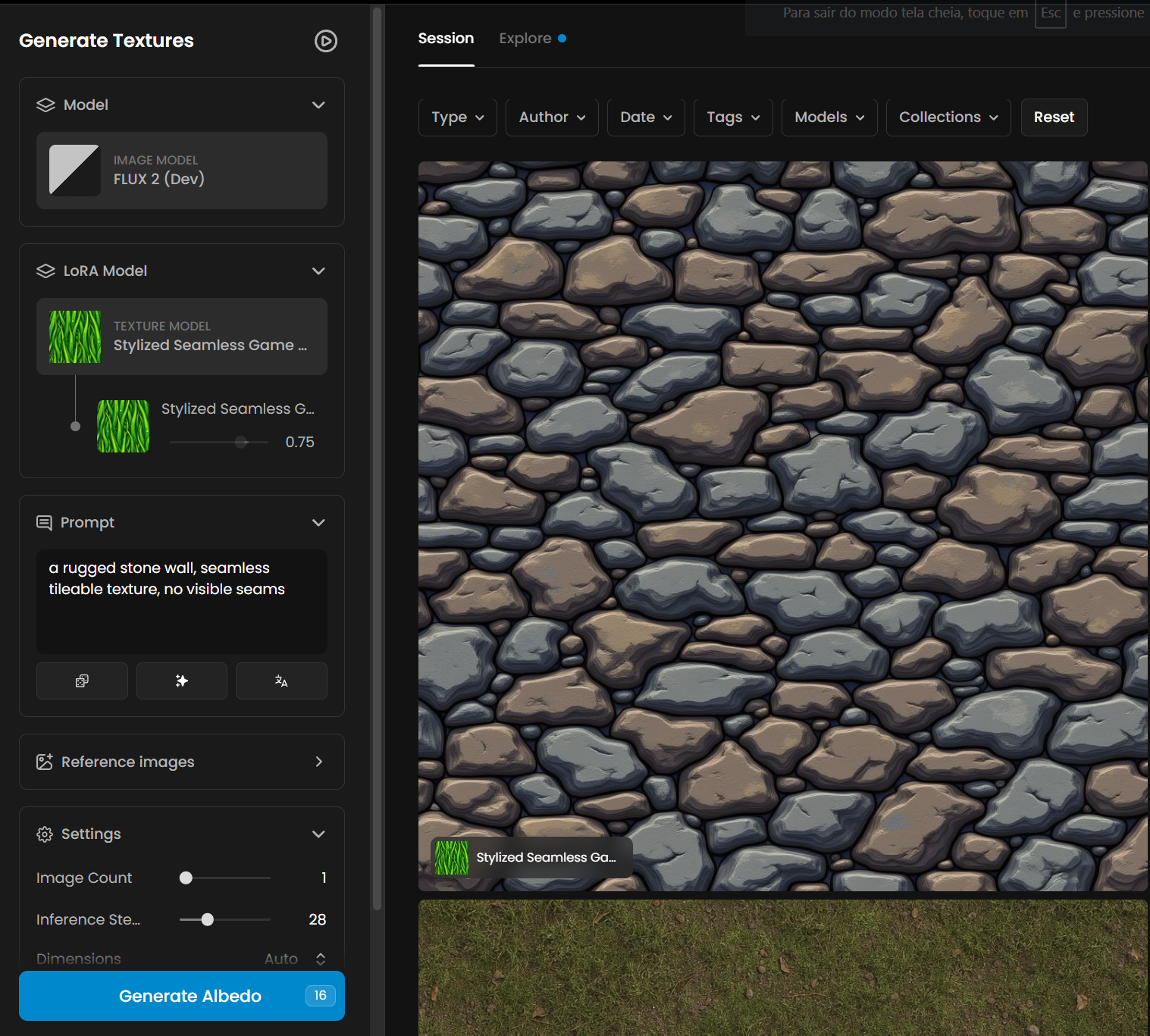Screen dimensions: 1150x1036
Task: Click the LoRA Model section layers icon
Action: click(45, 271)
